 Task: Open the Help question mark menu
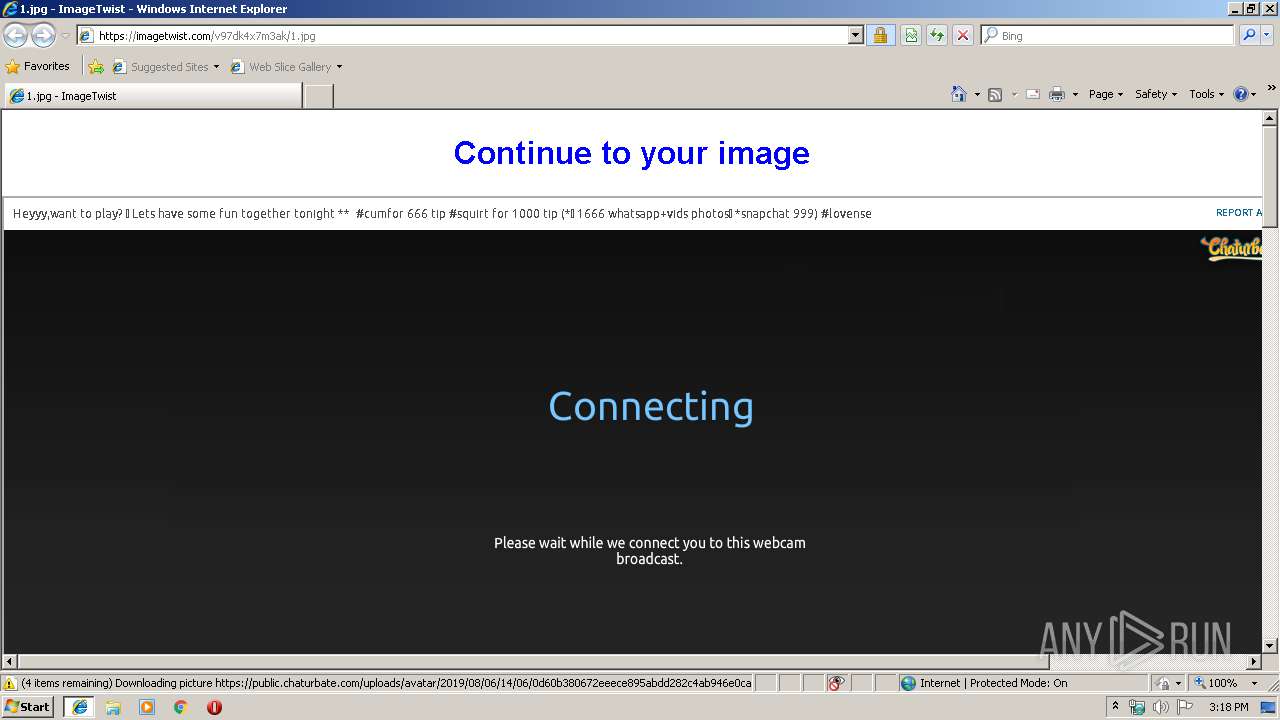tap(1244, 94)
